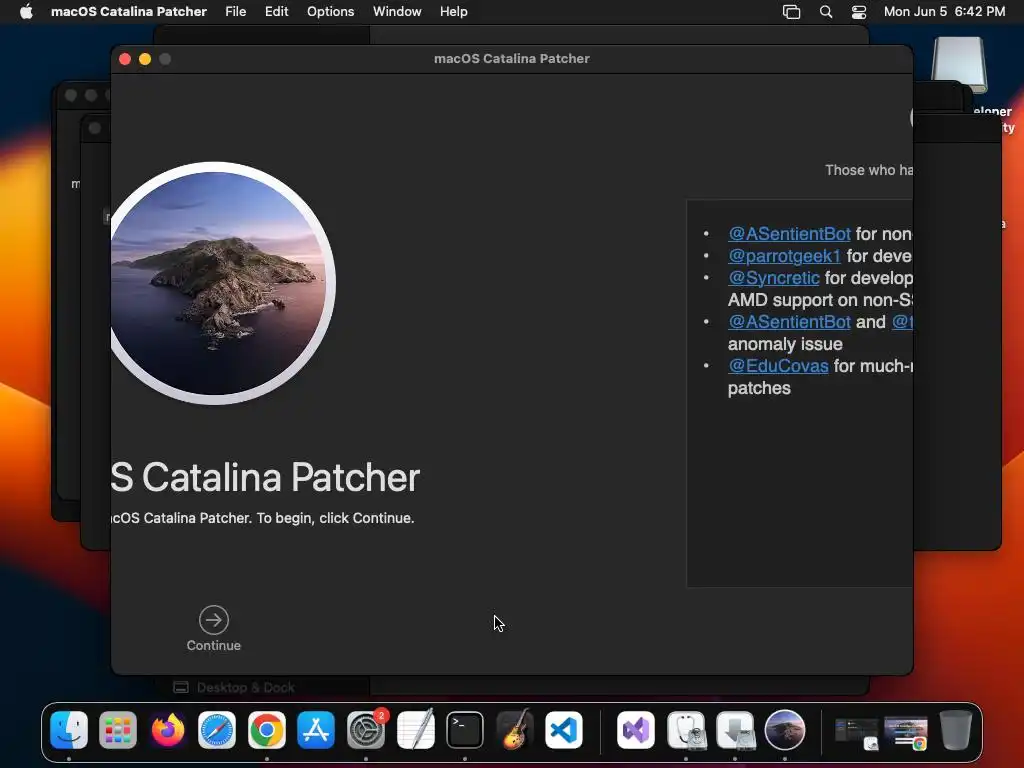Open Control Center icon
Viewport: 1024px width, 768px height.
click(x=859, y=12)
